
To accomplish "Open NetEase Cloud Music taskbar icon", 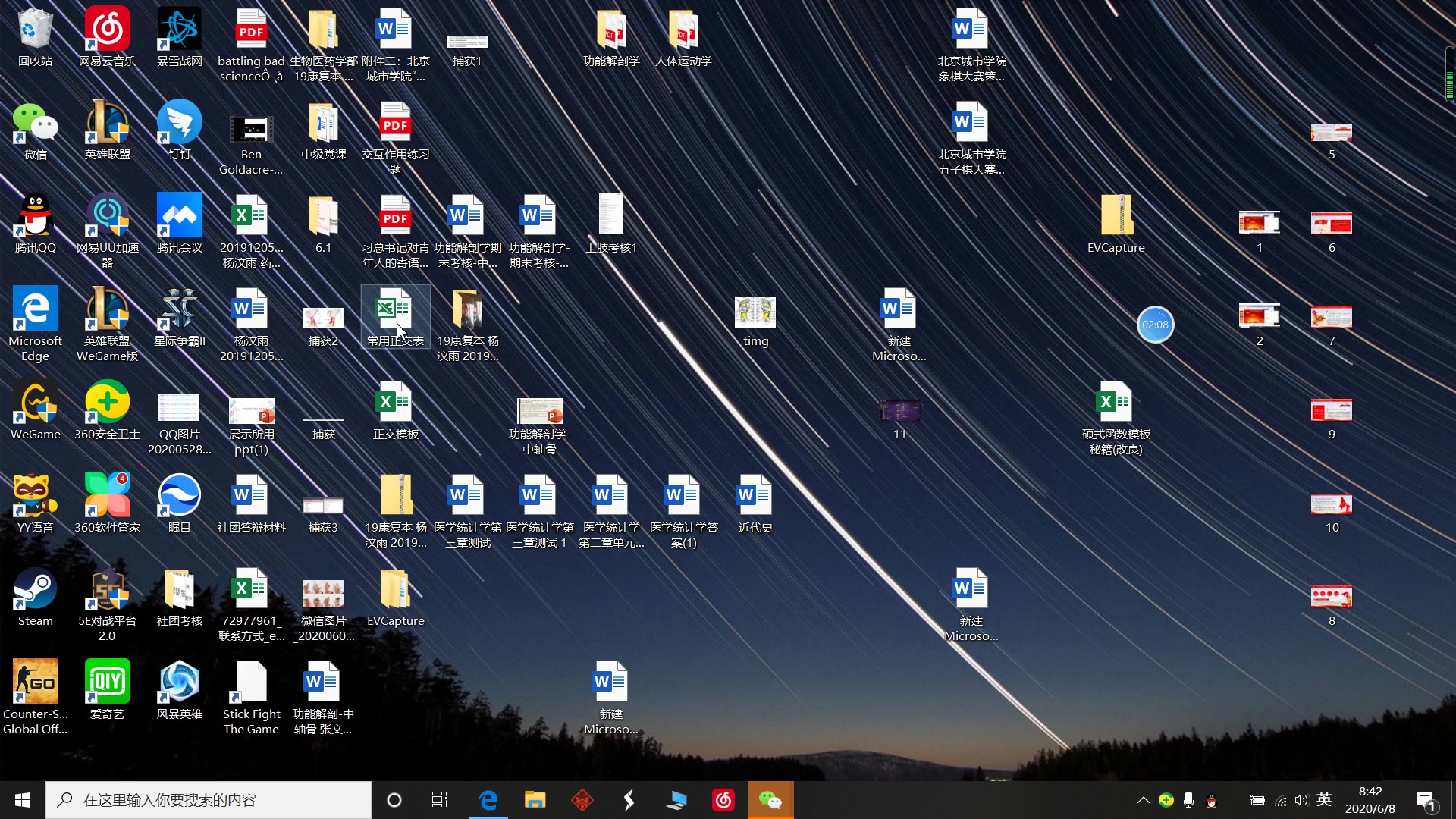I will point(723,800).
